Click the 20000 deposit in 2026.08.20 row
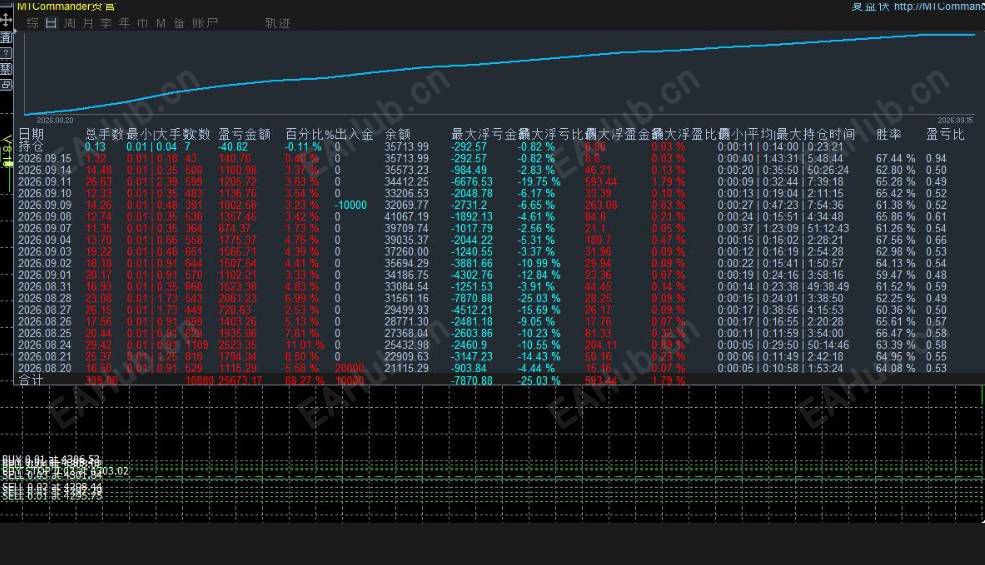The width and height of the screenshot is (985, 565). pos(349,368)
